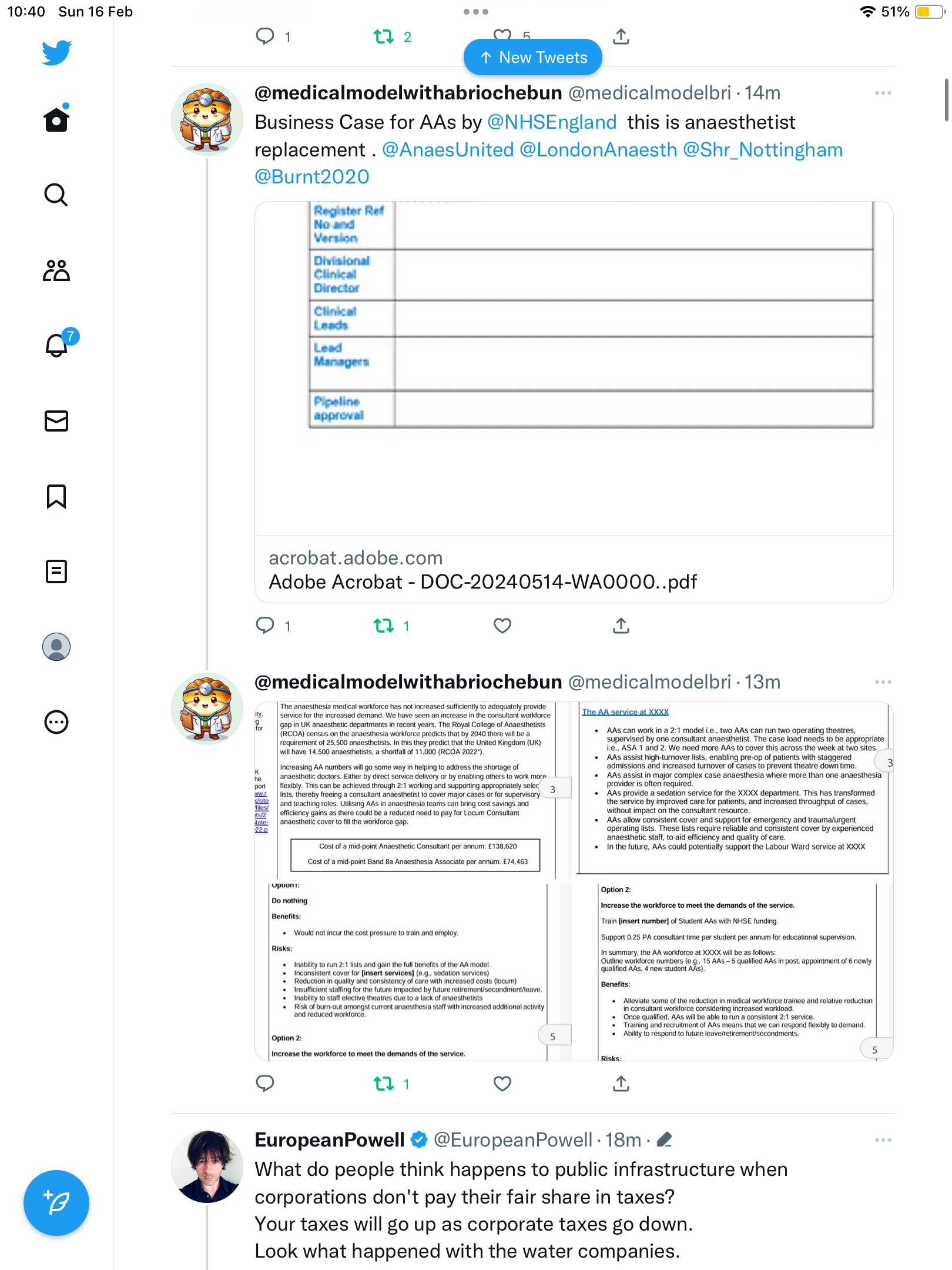Open the Bookmarks icon in sidebar
The height and width of the screenshot is (1270, 952).
(x=56, y=496)
